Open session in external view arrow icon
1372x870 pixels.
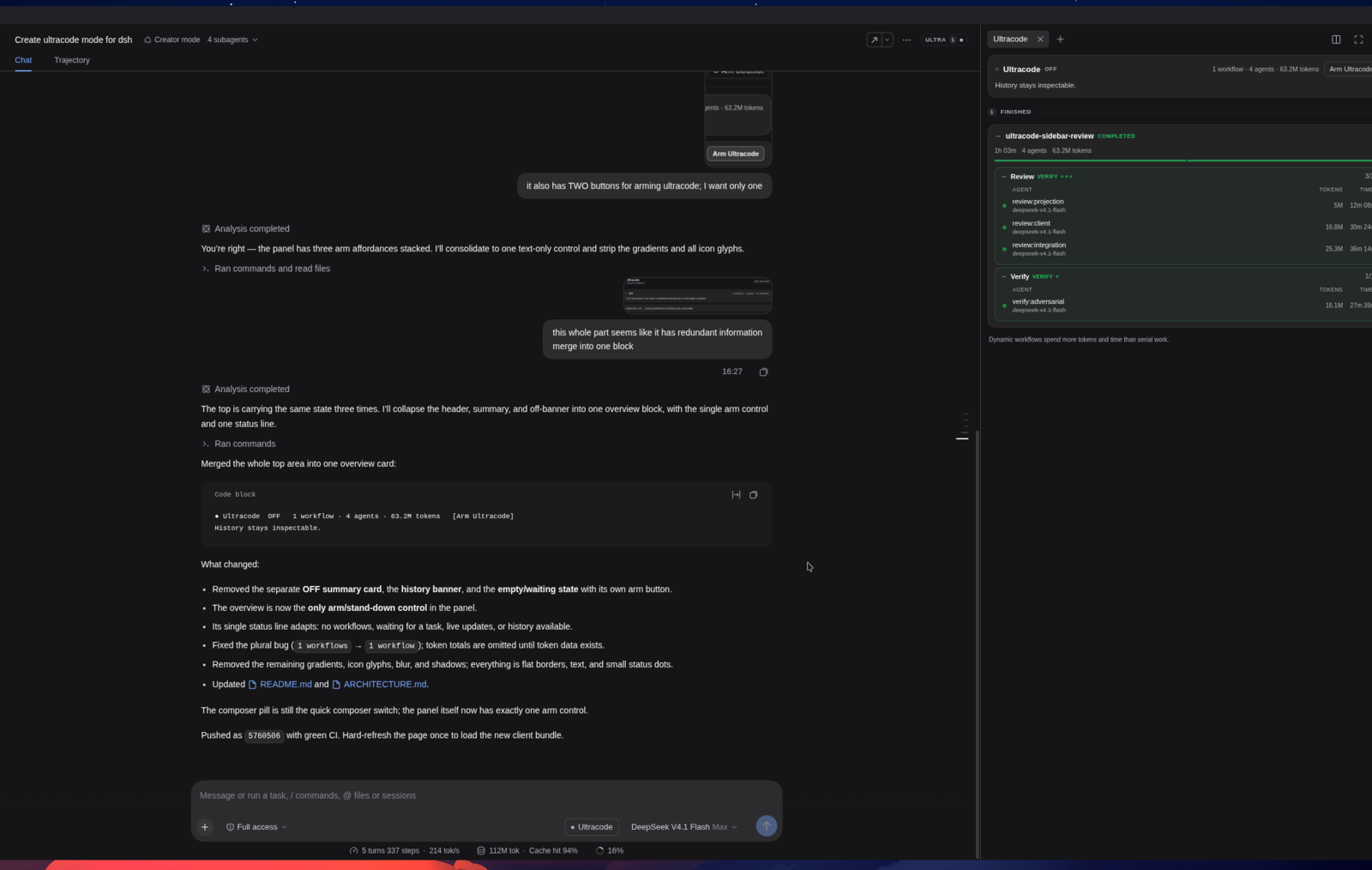[x=874, y=39]
